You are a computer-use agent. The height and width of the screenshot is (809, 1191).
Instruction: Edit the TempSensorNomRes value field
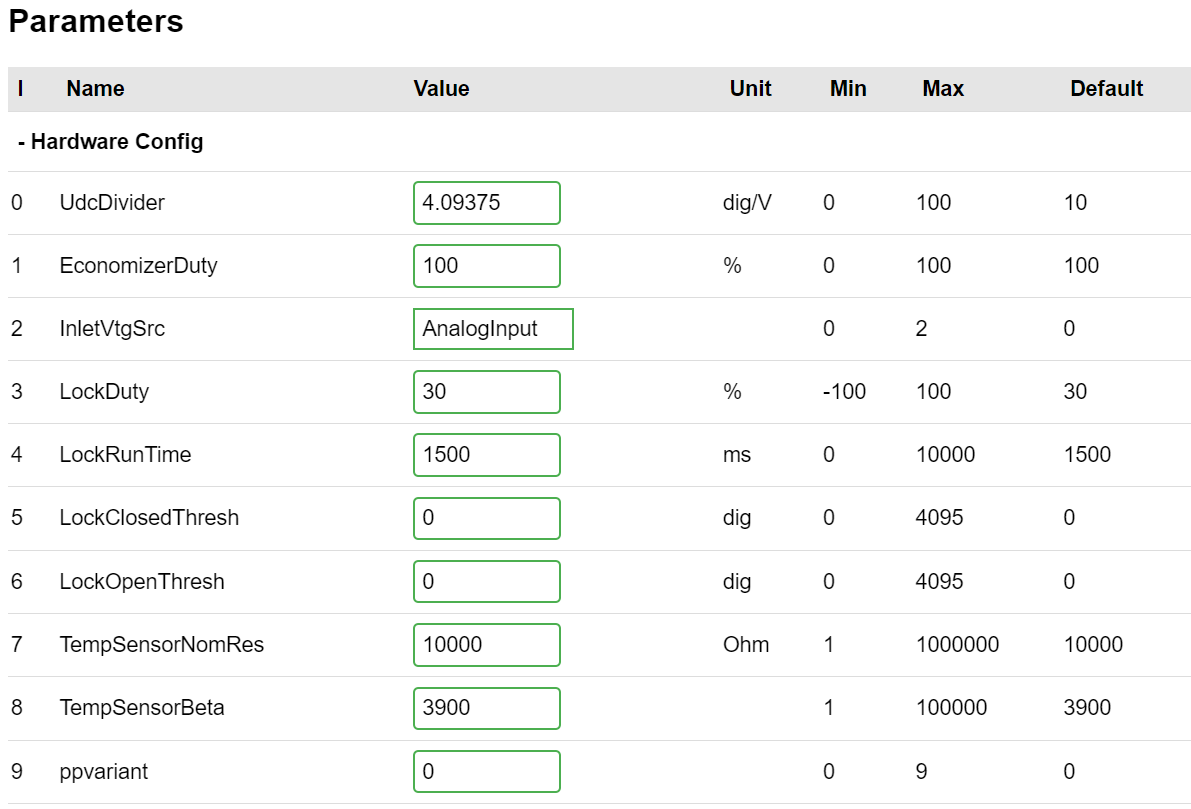[486, 645]
